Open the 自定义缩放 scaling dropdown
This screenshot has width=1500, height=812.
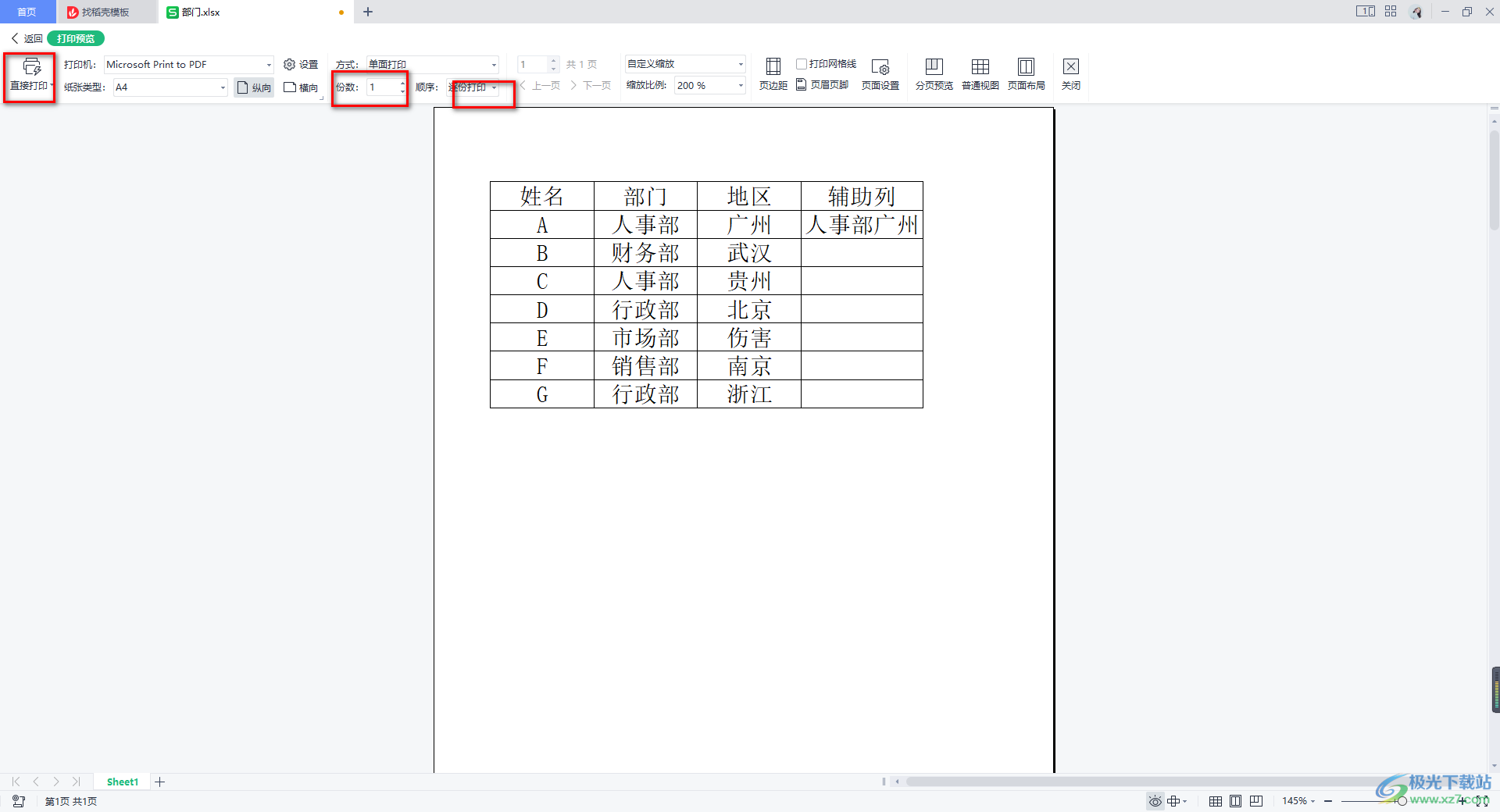coord(741,64)
